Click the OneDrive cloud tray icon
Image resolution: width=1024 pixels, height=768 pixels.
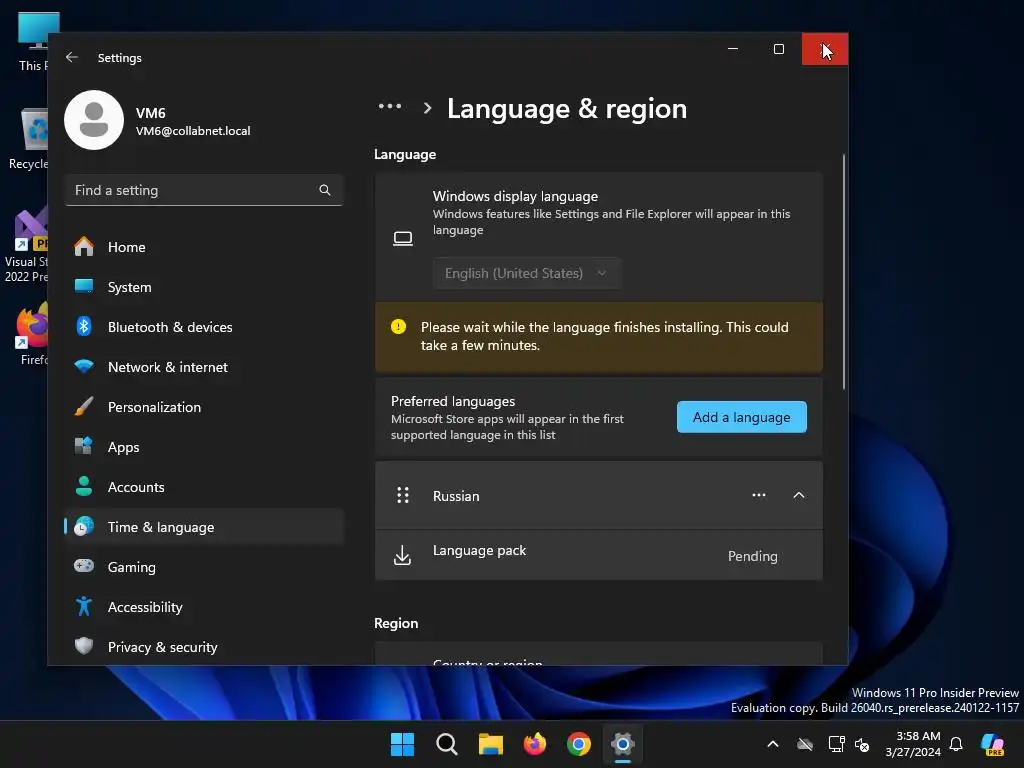[805, 744]
